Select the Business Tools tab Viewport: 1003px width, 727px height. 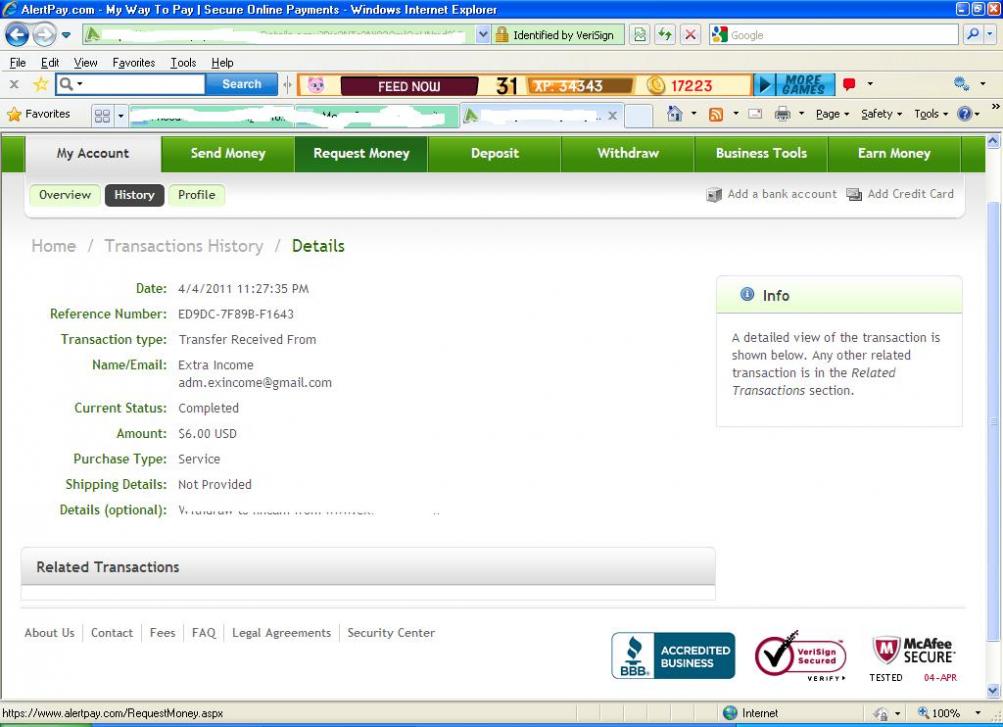(x=761, y=153)
